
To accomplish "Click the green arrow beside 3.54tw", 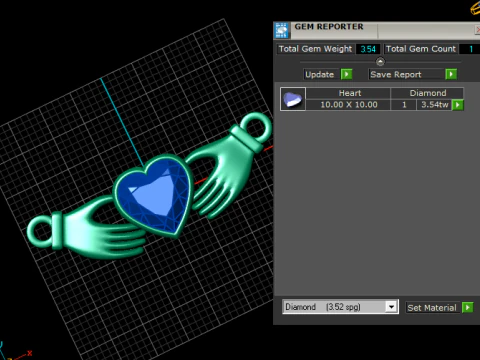I will (x=458, y=105).
